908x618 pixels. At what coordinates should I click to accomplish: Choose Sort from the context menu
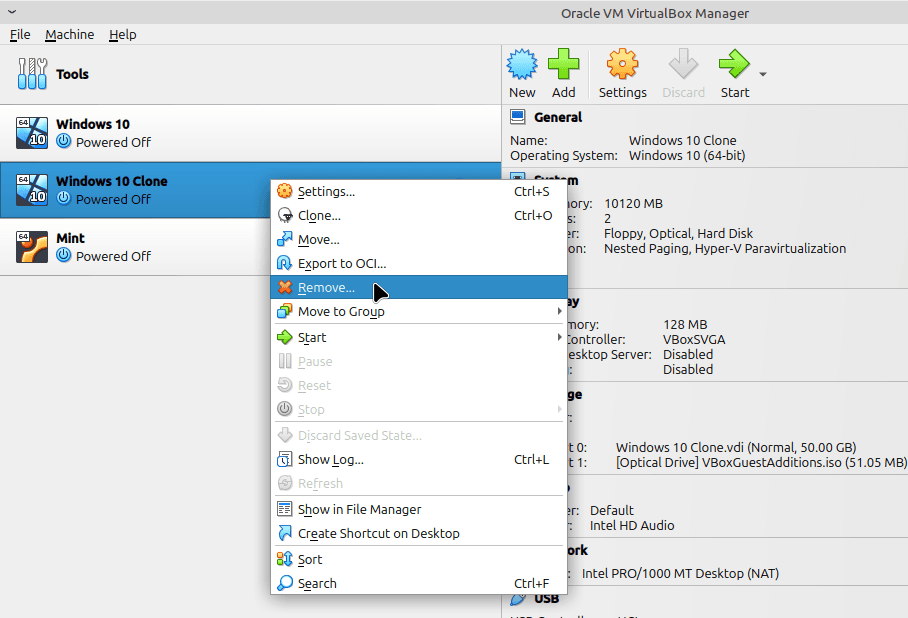coord(419,560)
